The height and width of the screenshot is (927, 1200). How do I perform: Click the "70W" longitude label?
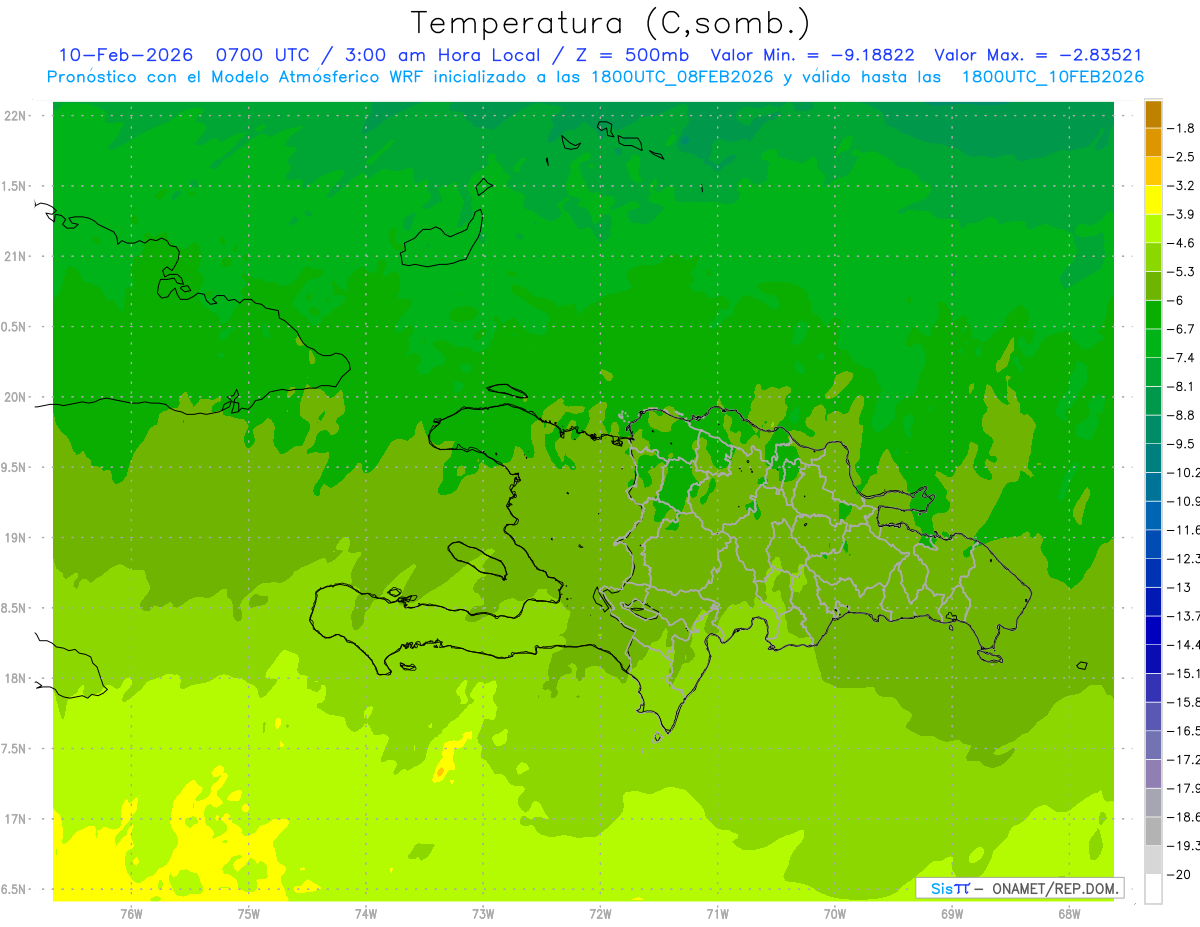point(835,913)
